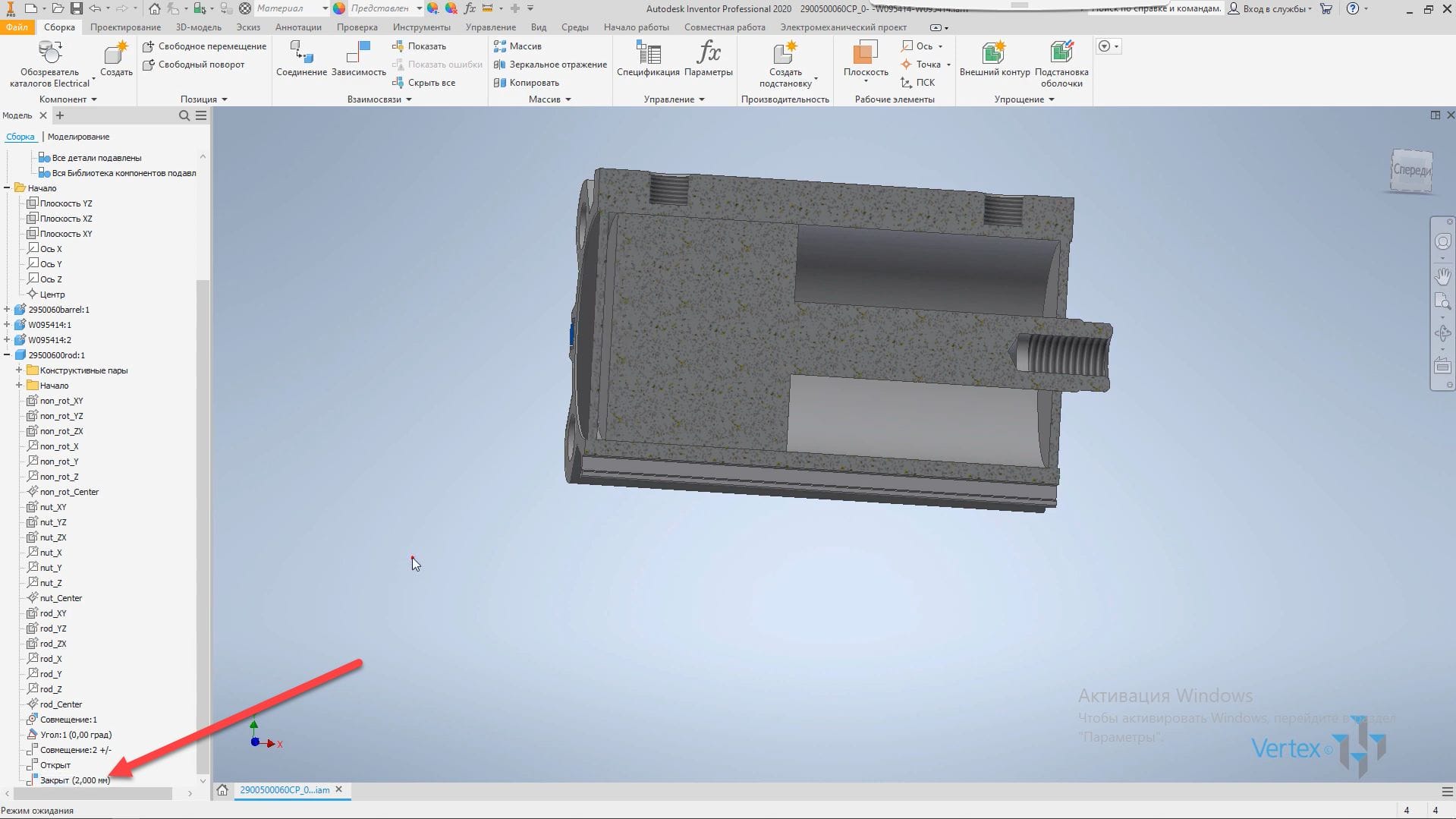This screenshot has height=819, width=1456.
Task: Switch to the Аннотации ribbon tab
Action: [298, 27]
